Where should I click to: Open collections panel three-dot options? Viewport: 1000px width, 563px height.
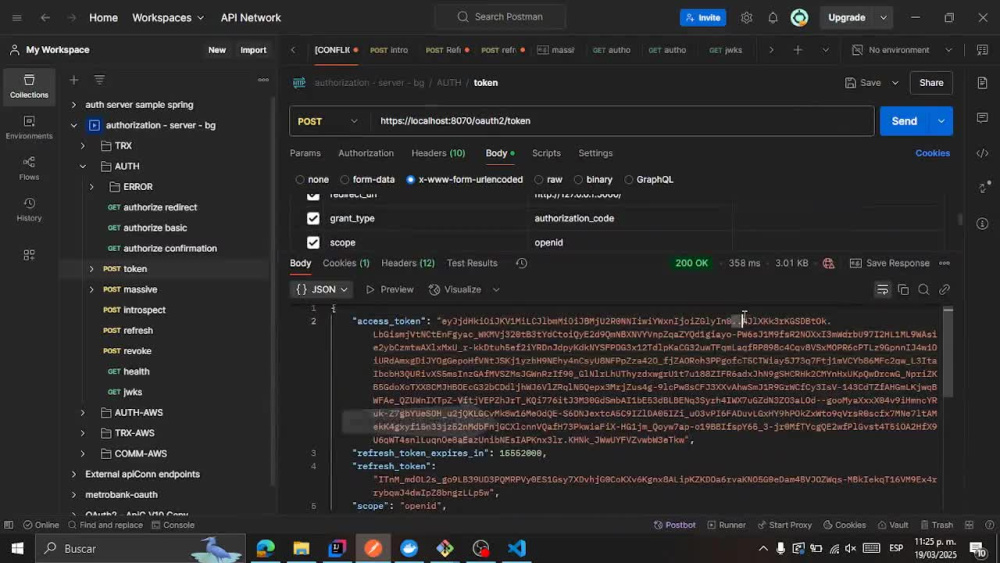(x=263, y=80)
